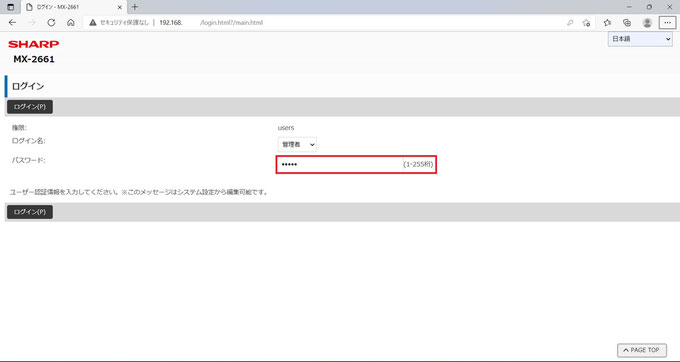Click the users permission value
The height and width of the screenshot is (362, 680).
286,128
